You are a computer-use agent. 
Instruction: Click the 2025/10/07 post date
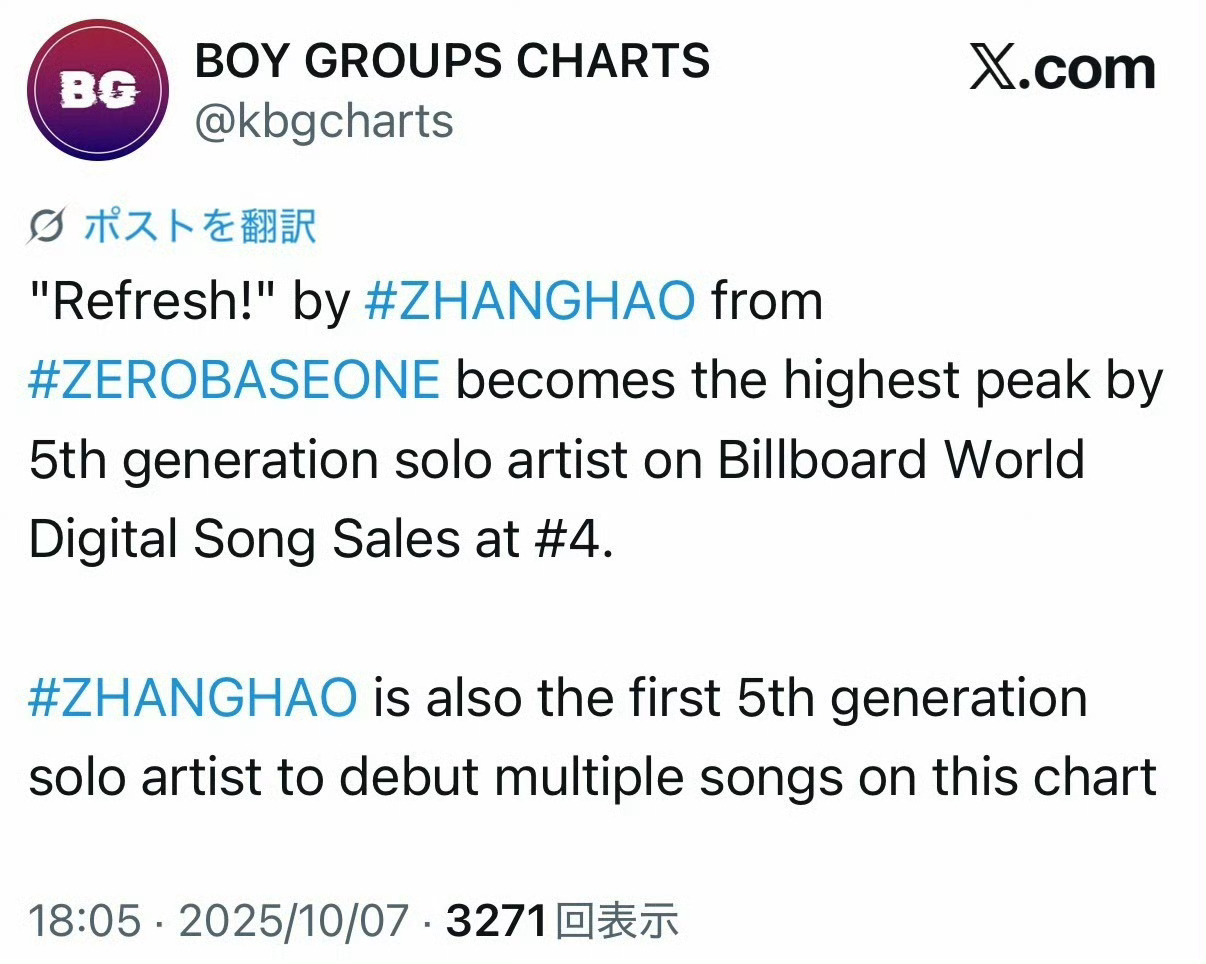294,920
